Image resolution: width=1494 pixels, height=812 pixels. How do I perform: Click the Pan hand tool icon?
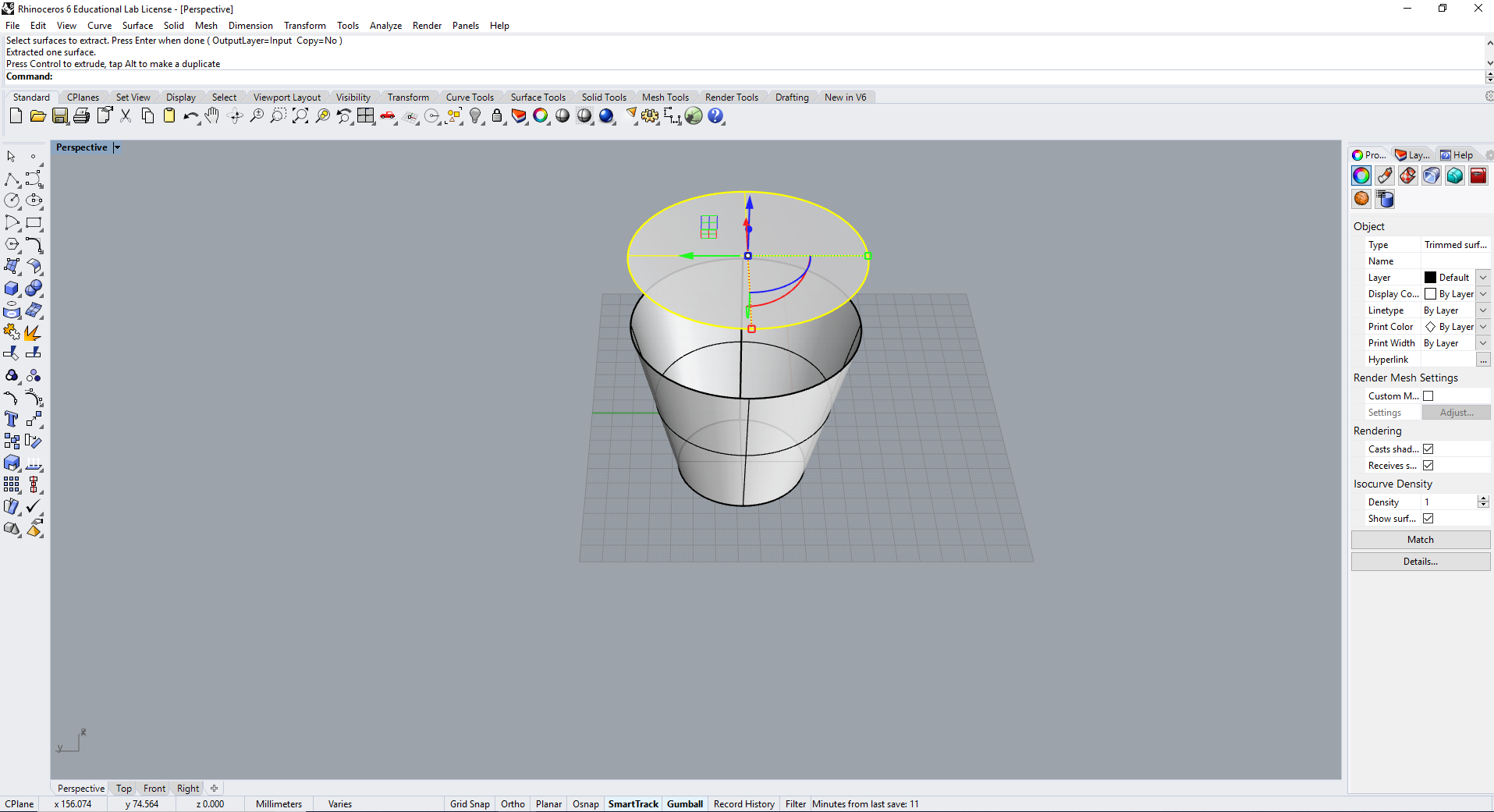pyautogui.click(x=212, y=116)
